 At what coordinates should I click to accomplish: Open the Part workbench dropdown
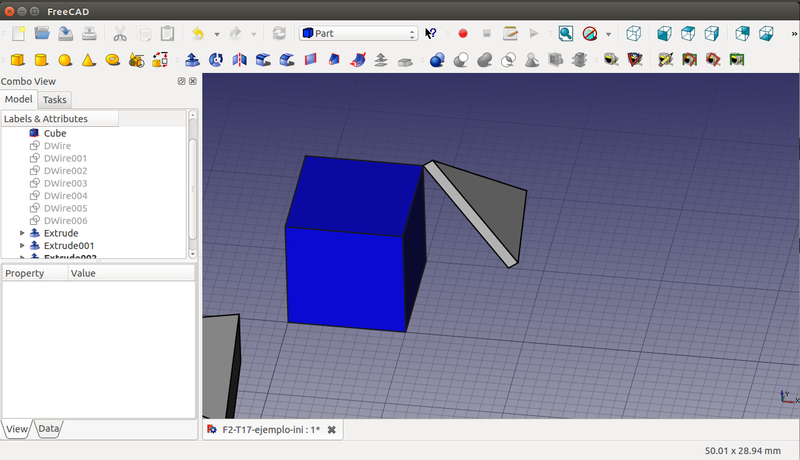click(358, 33)
